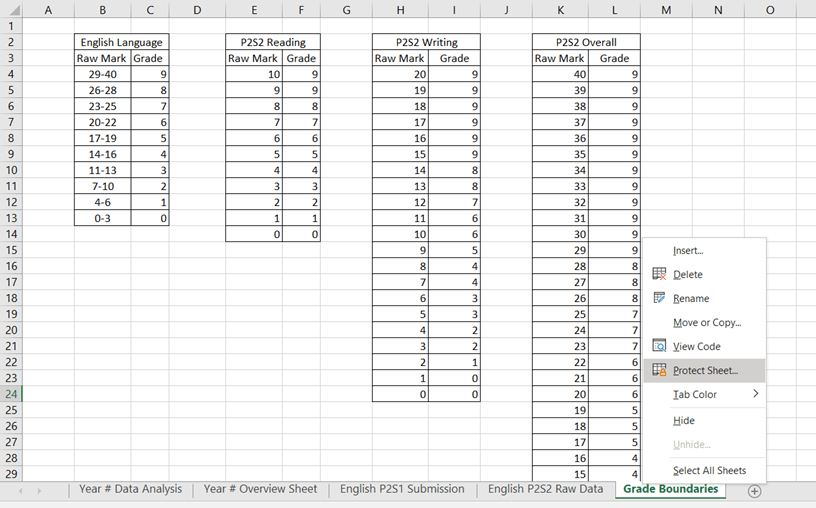
Task: Open the English P2S2 Raw Data tab
Action: pos(545,489)
